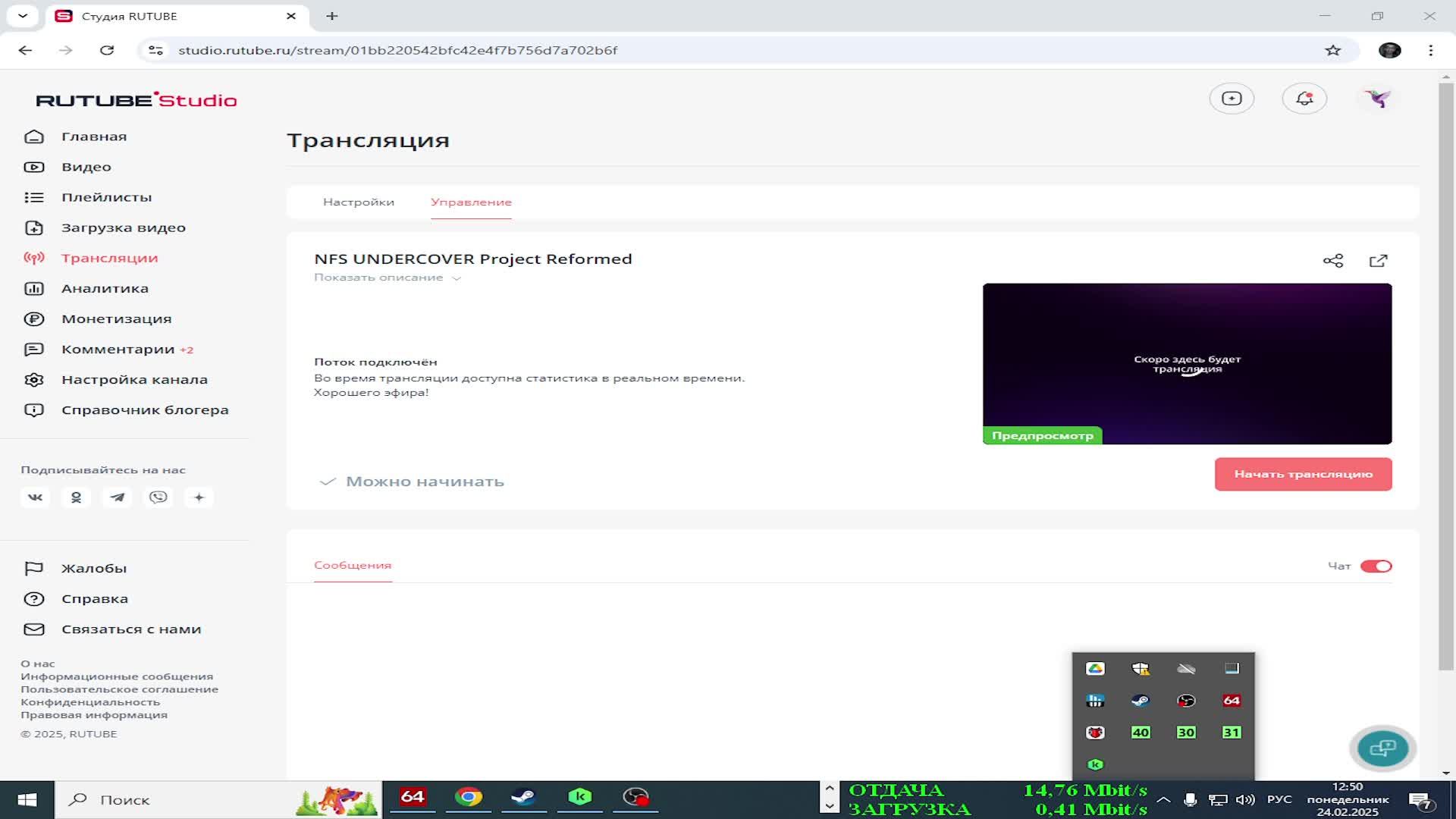1456x819 pixels.
Task: Open notifications via the bell icon
Action: tap(1304, 99)
